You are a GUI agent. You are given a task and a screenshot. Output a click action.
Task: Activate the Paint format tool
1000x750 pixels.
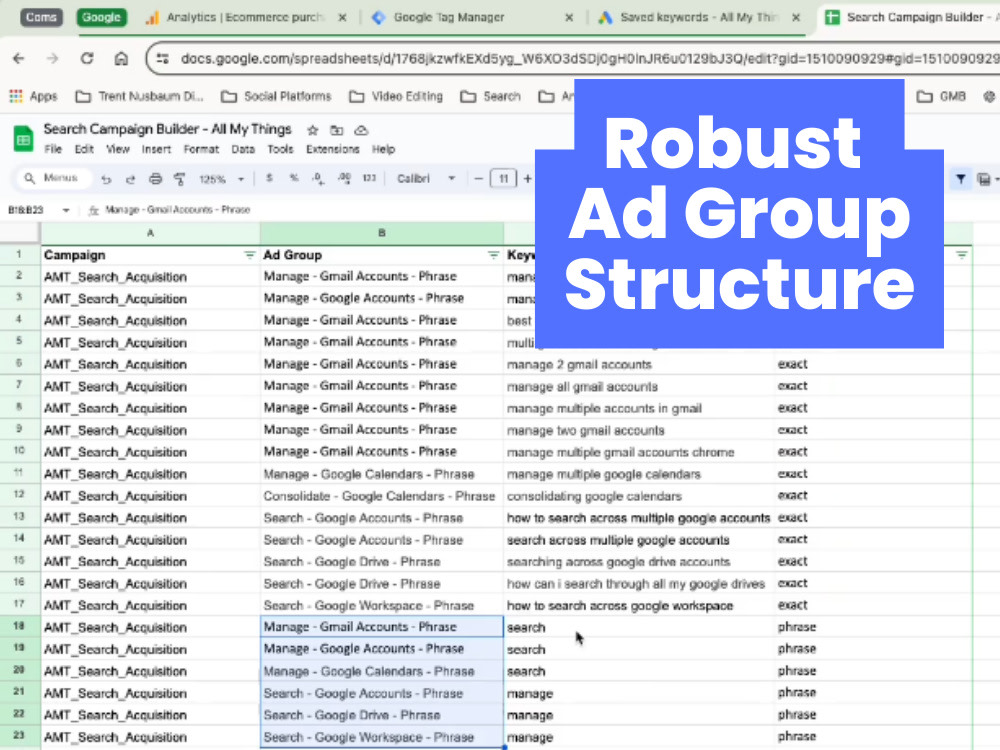[x=180, y=179]
